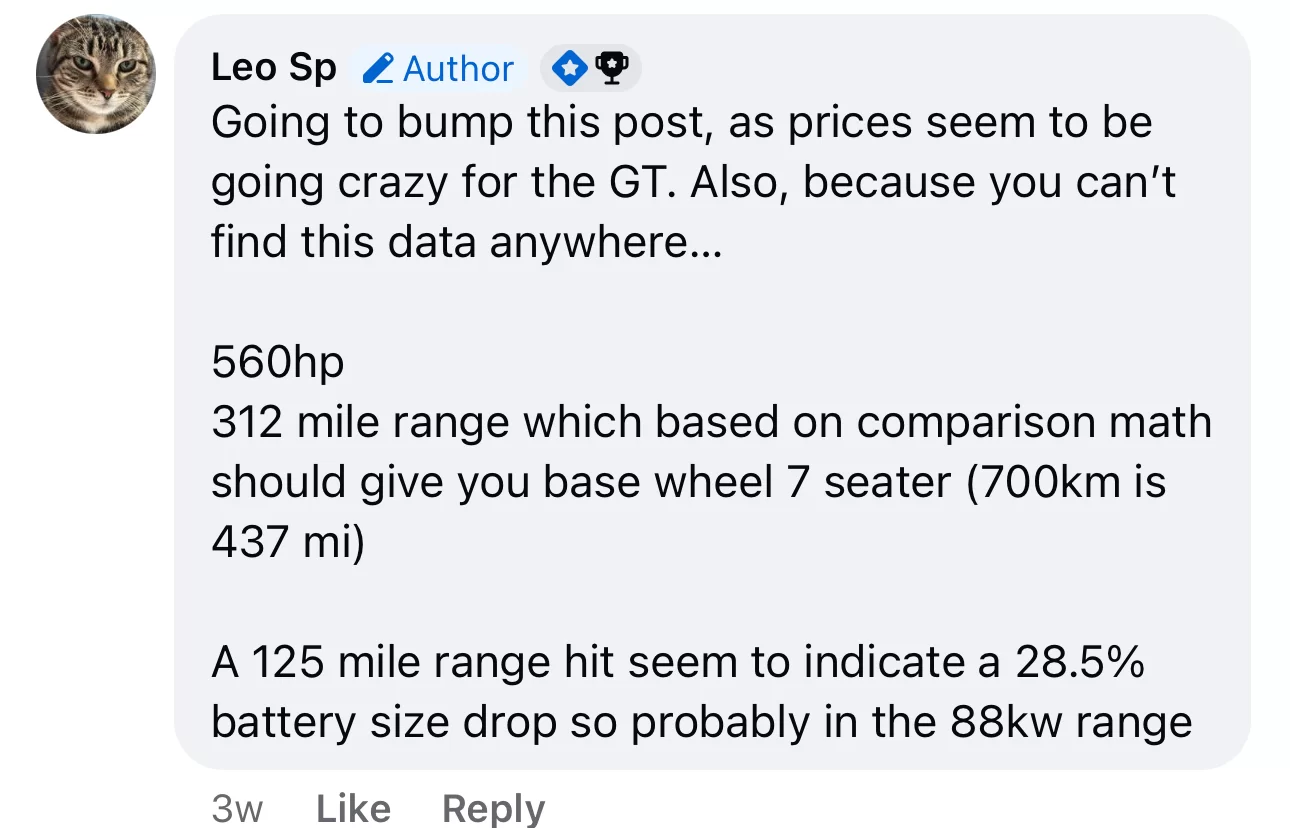Click the 560hp line in comment
Screen dimensions: 1290x828
tap(277, 363)
